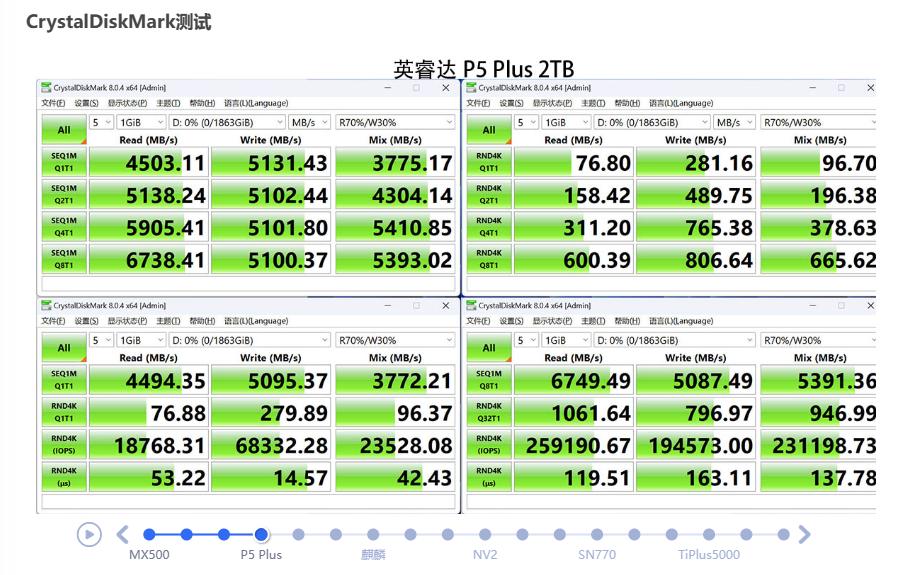
Task: Click the SN770 text label under the timeline
Action: (x=597, y=555)
